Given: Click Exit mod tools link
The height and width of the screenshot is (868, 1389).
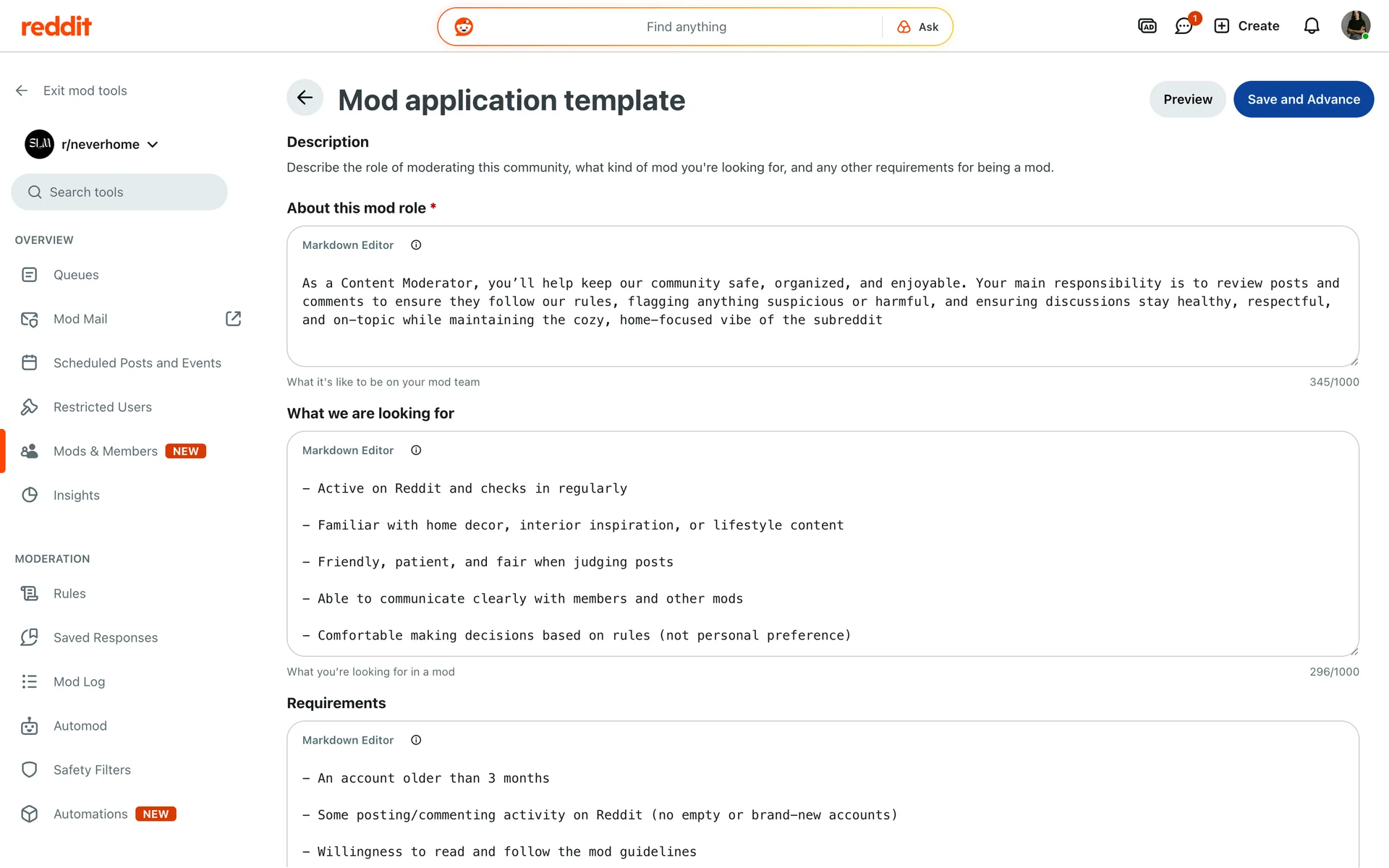Looking at the screenshot, I should (x=85, y=90).
